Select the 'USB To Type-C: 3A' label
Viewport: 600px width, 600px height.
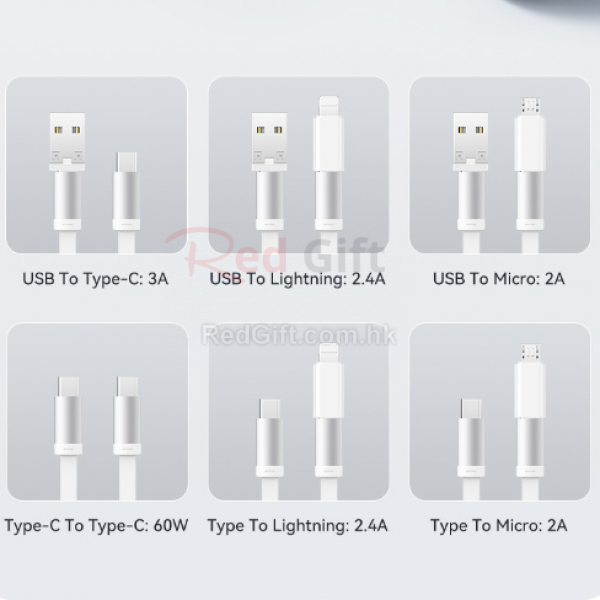tap(95, 279)
